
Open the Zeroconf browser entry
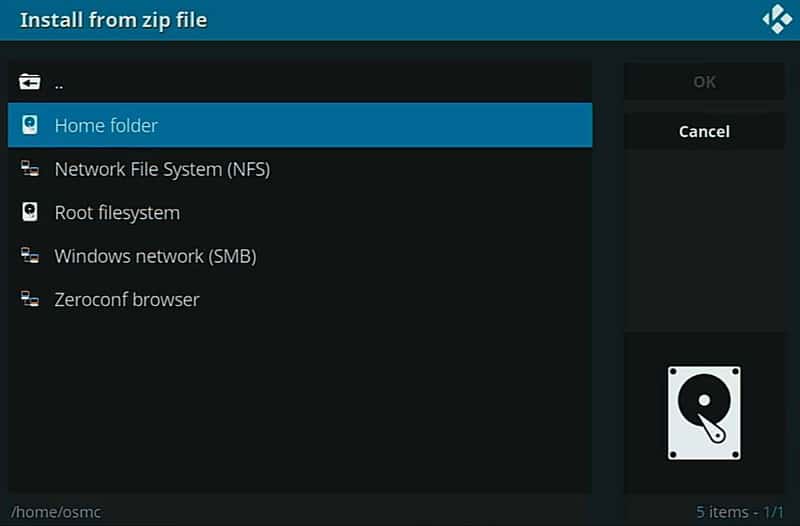[x=300, y=299]
